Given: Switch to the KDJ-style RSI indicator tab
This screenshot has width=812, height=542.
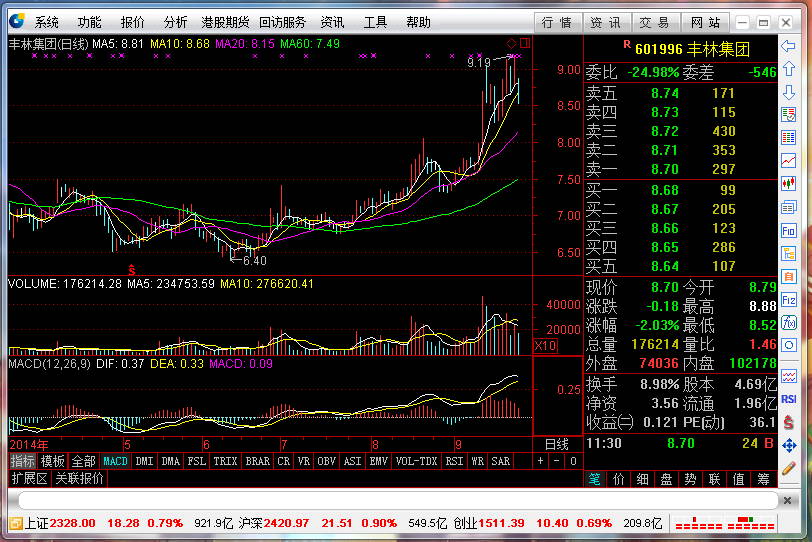Looking at the screenshot, I should [x=454, y=462].
